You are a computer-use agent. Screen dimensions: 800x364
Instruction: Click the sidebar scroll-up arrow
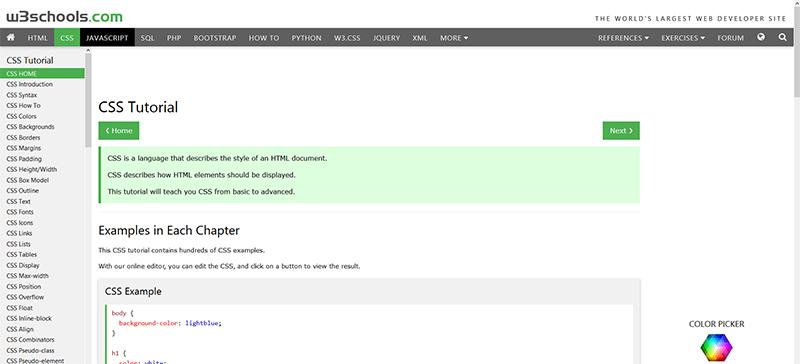88,50
